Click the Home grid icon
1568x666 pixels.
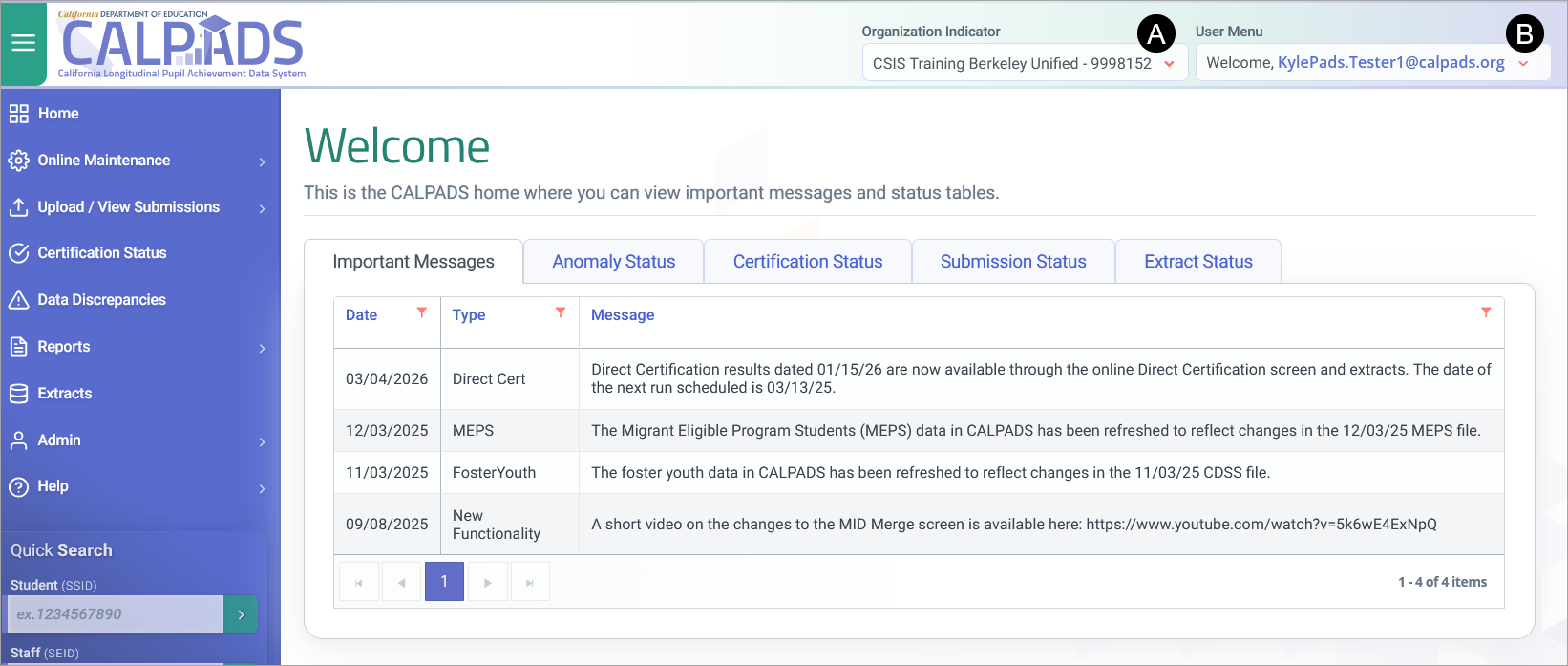[x=19, y=114]
